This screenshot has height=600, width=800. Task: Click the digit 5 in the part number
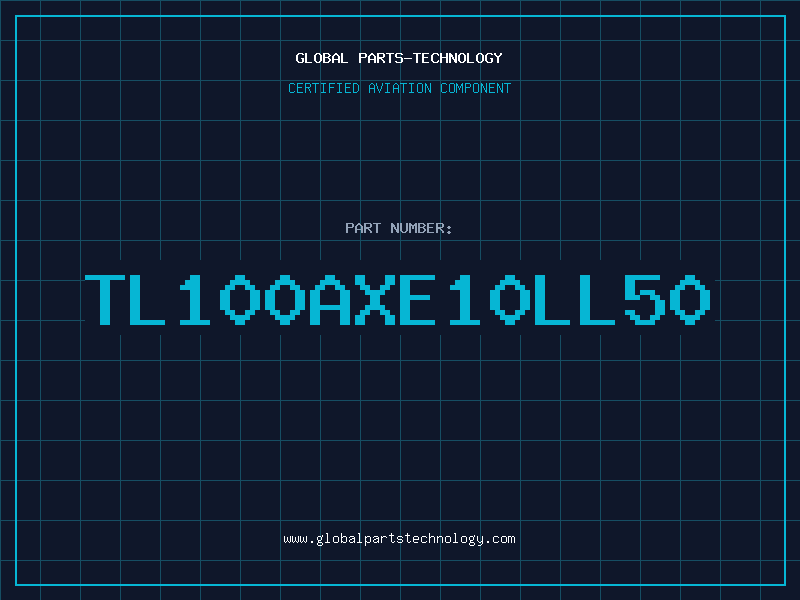(646, 300)
